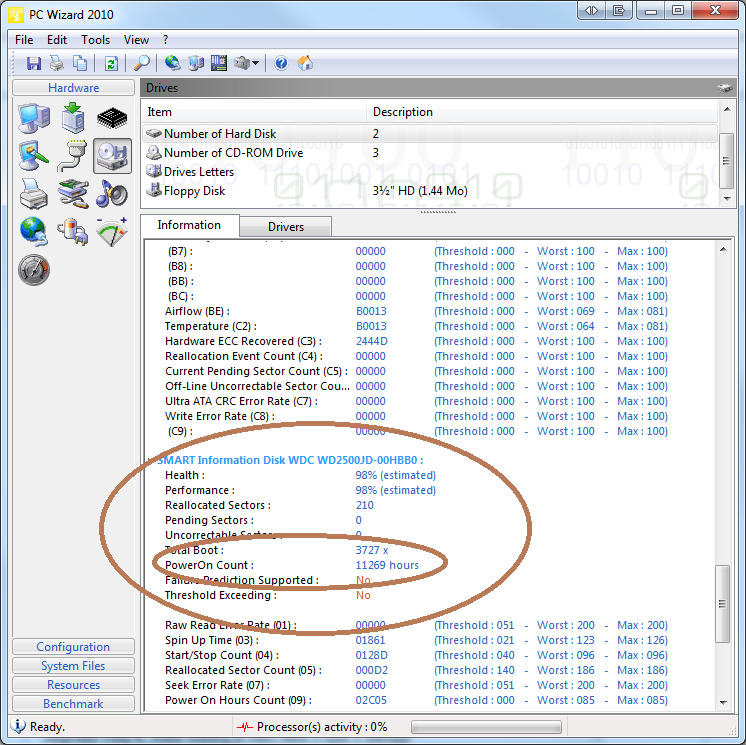Click the up arrow of the top list scrollbar

pyautogui.click(x=727, y=109)
